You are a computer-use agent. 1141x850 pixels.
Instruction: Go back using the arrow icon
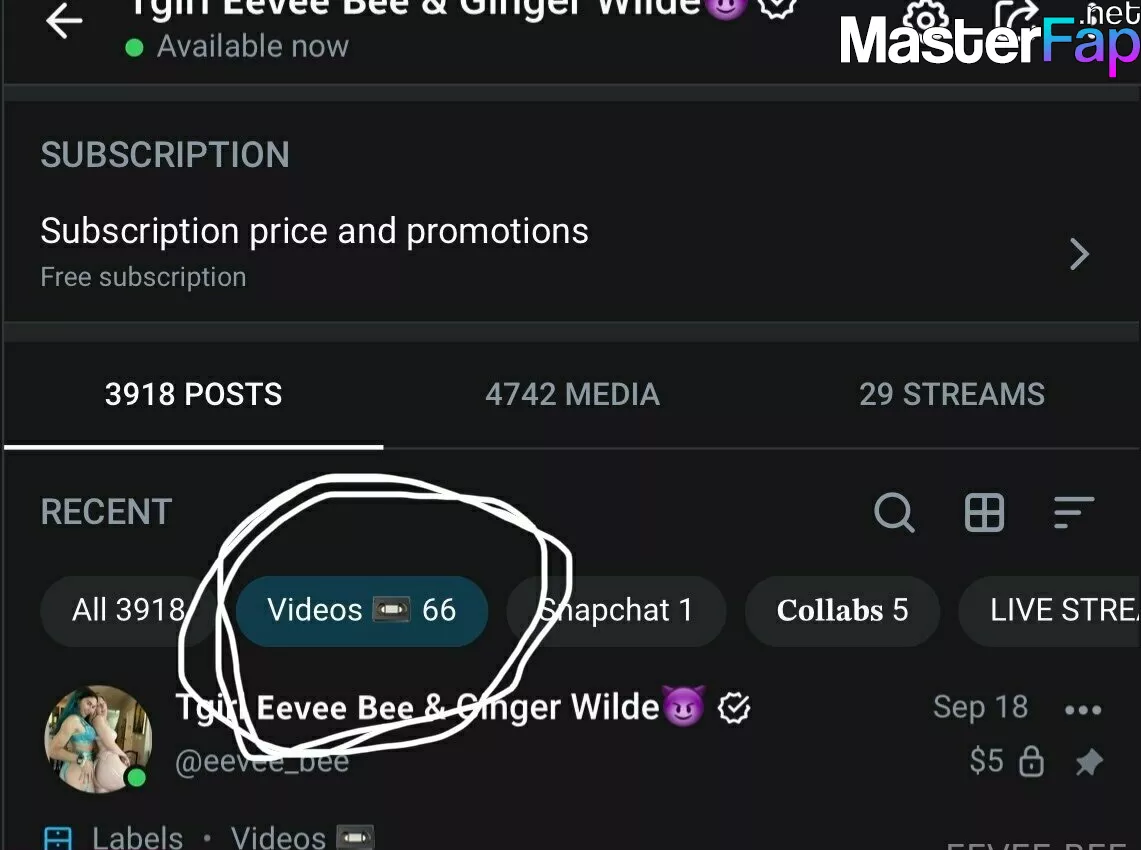click(64, 21)
